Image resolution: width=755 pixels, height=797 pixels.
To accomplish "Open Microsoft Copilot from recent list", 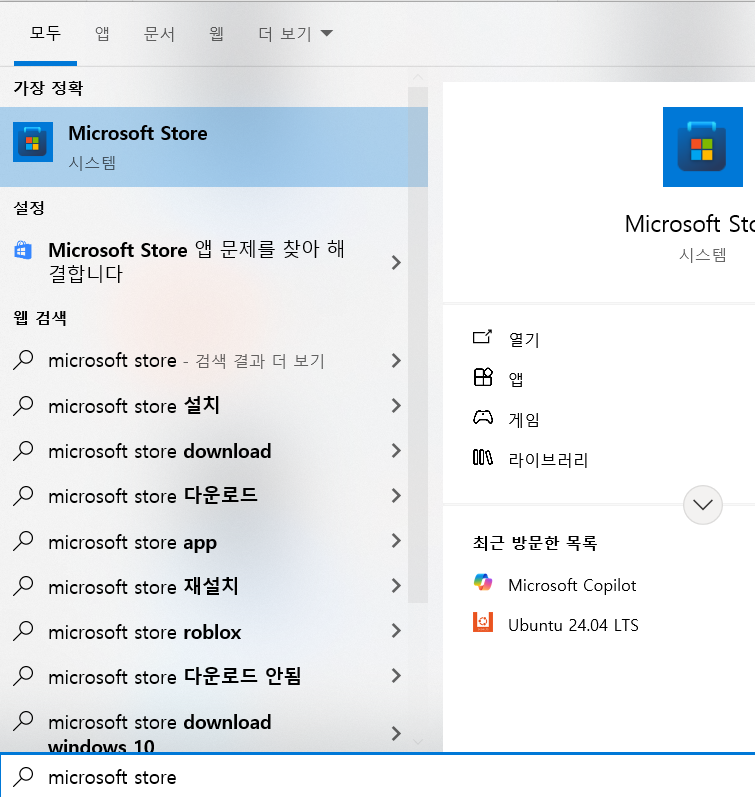I will (x=572, y=585).
